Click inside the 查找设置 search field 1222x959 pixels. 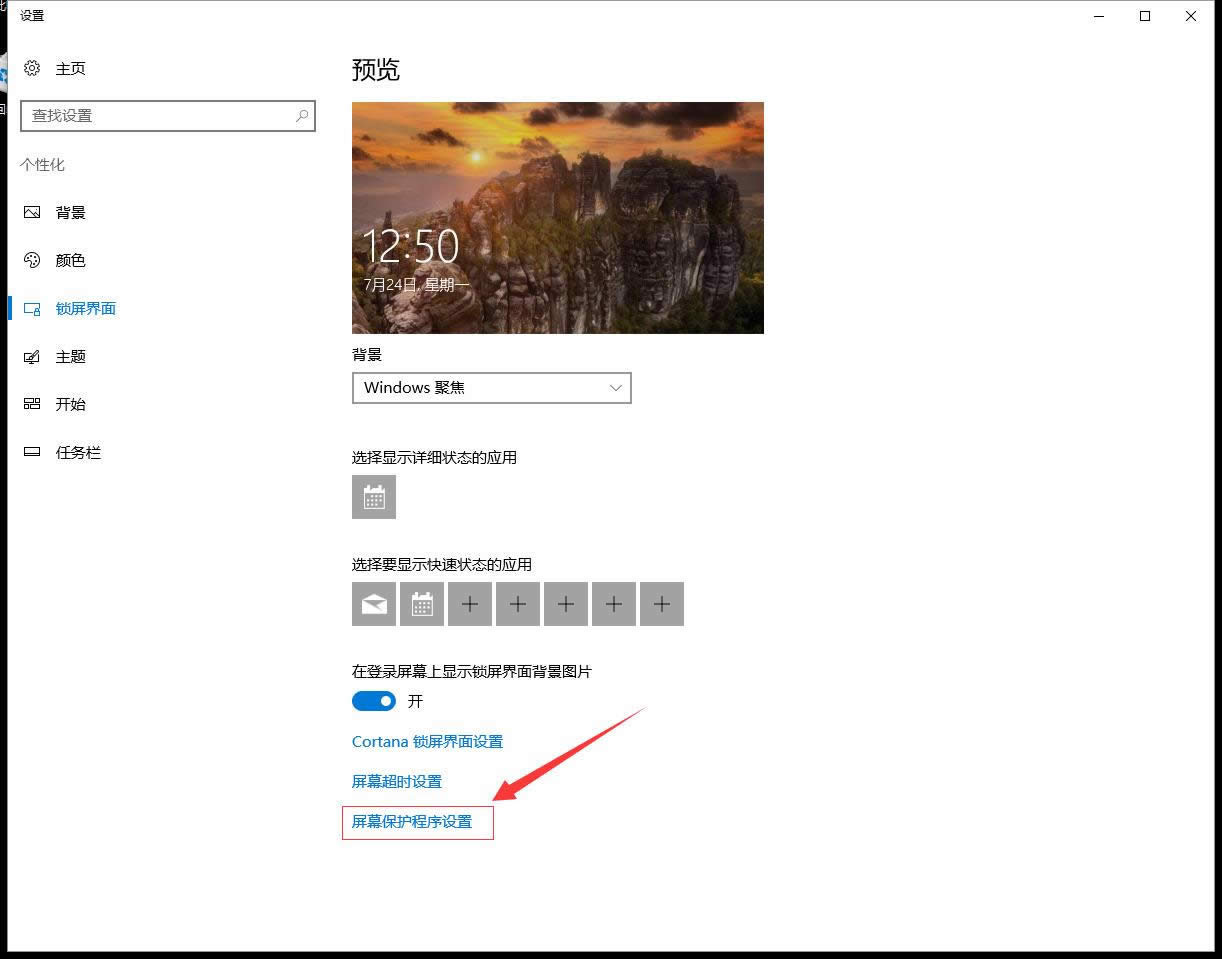point(168,115)
